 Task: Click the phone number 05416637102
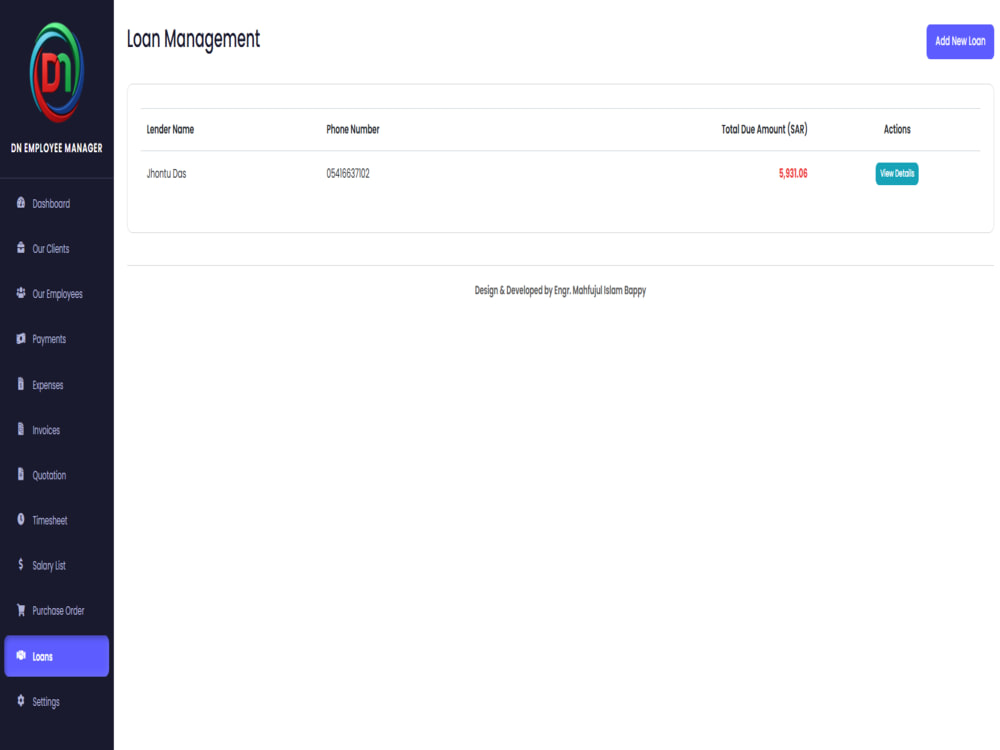(348, 173)
